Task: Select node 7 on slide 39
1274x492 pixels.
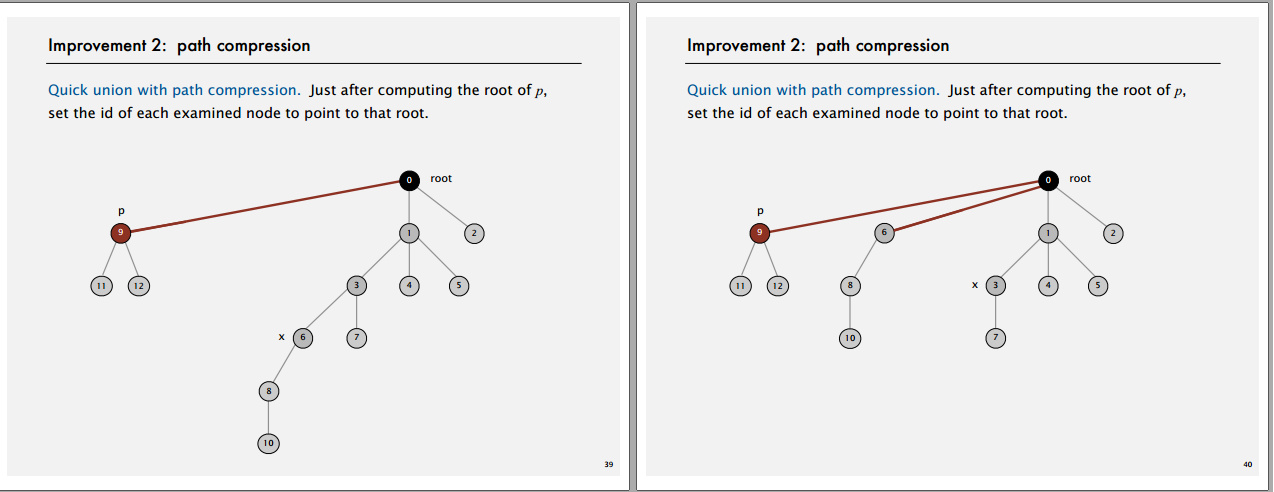Action: pyautogui.click(x=357, y=338)
